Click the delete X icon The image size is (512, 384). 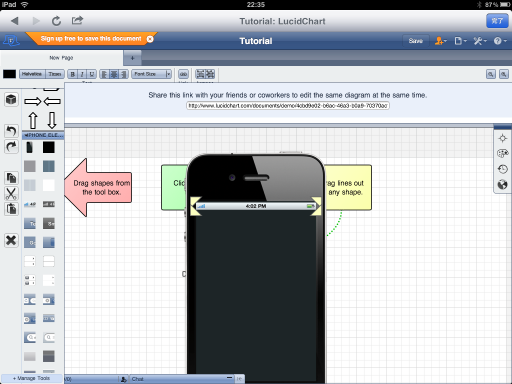click(x=11, y=240)
